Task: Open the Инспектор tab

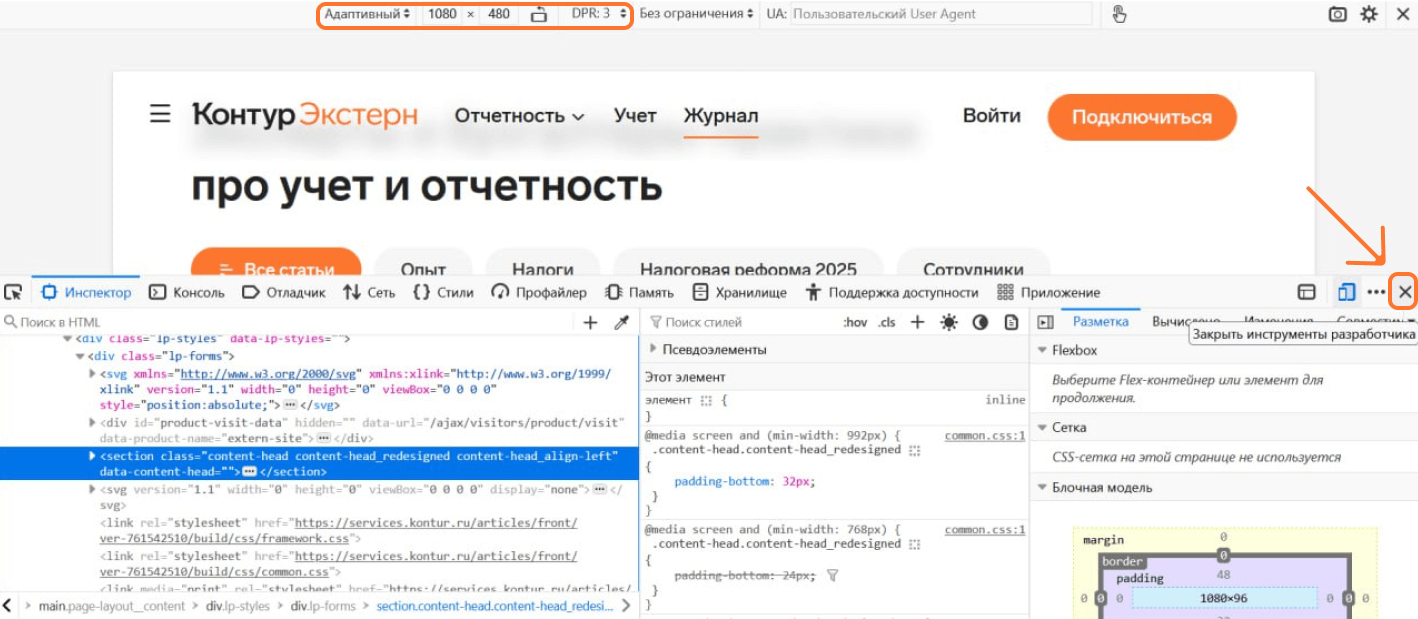Action: coord(86,292)
